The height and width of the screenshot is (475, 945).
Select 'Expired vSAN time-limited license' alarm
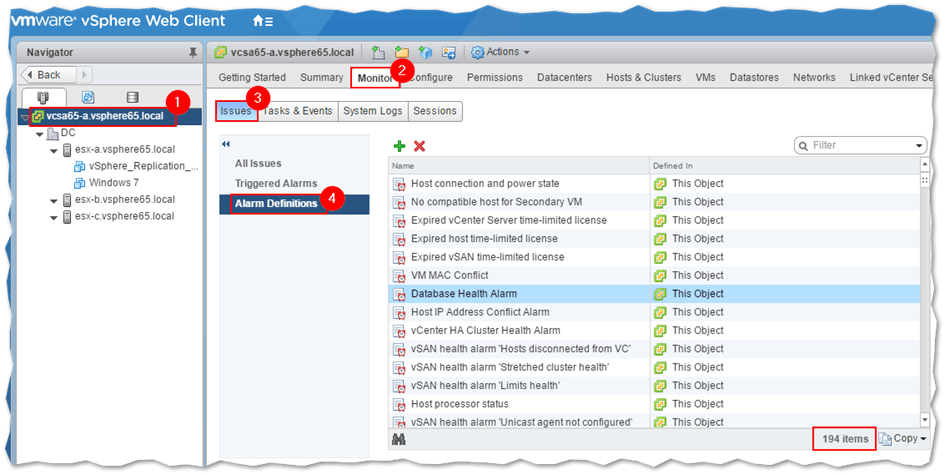pyautogui.click(x=654, y=257)
